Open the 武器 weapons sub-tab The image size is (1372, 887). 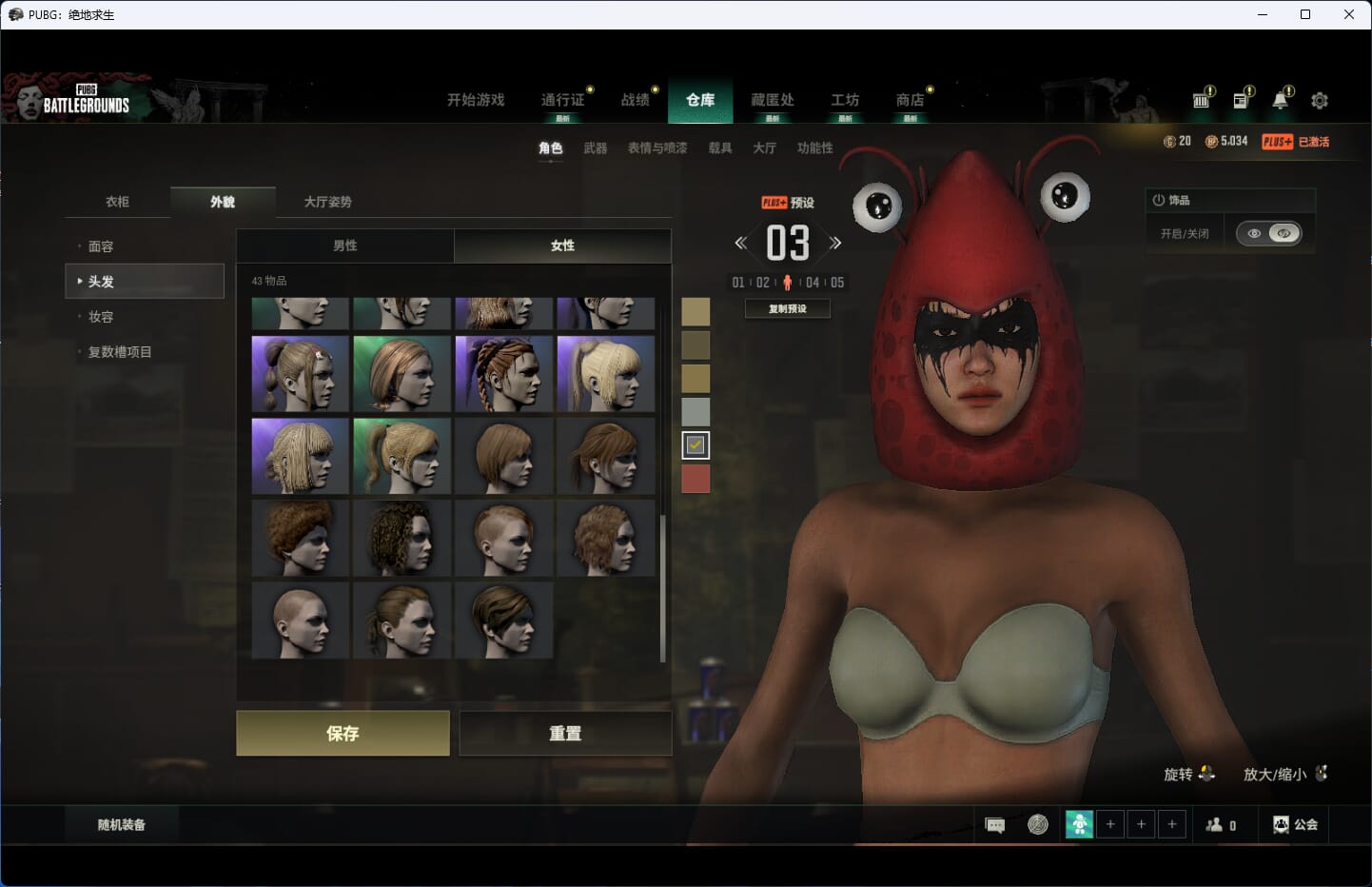[596, 148]
